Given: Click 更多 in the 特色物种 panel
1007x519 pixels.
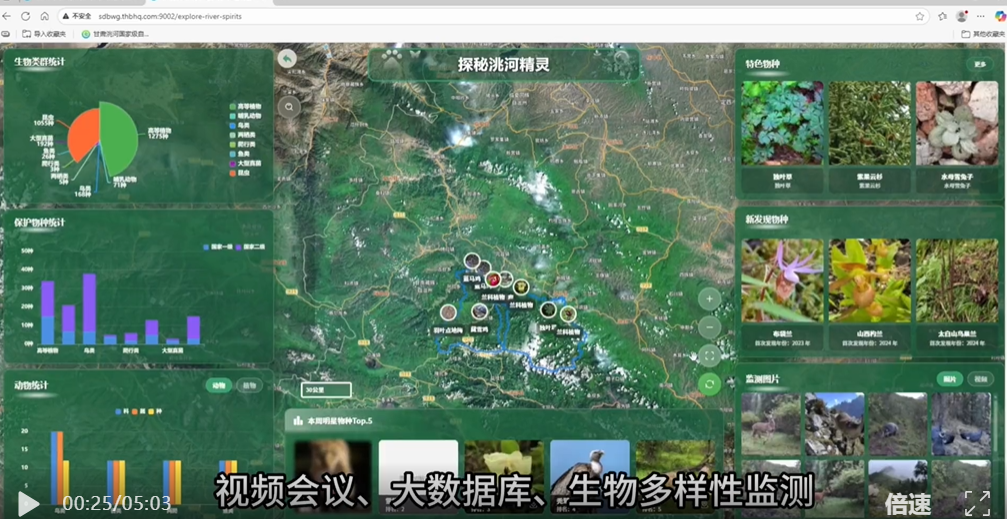Looking at the screenshot, I should coord(980,65).
